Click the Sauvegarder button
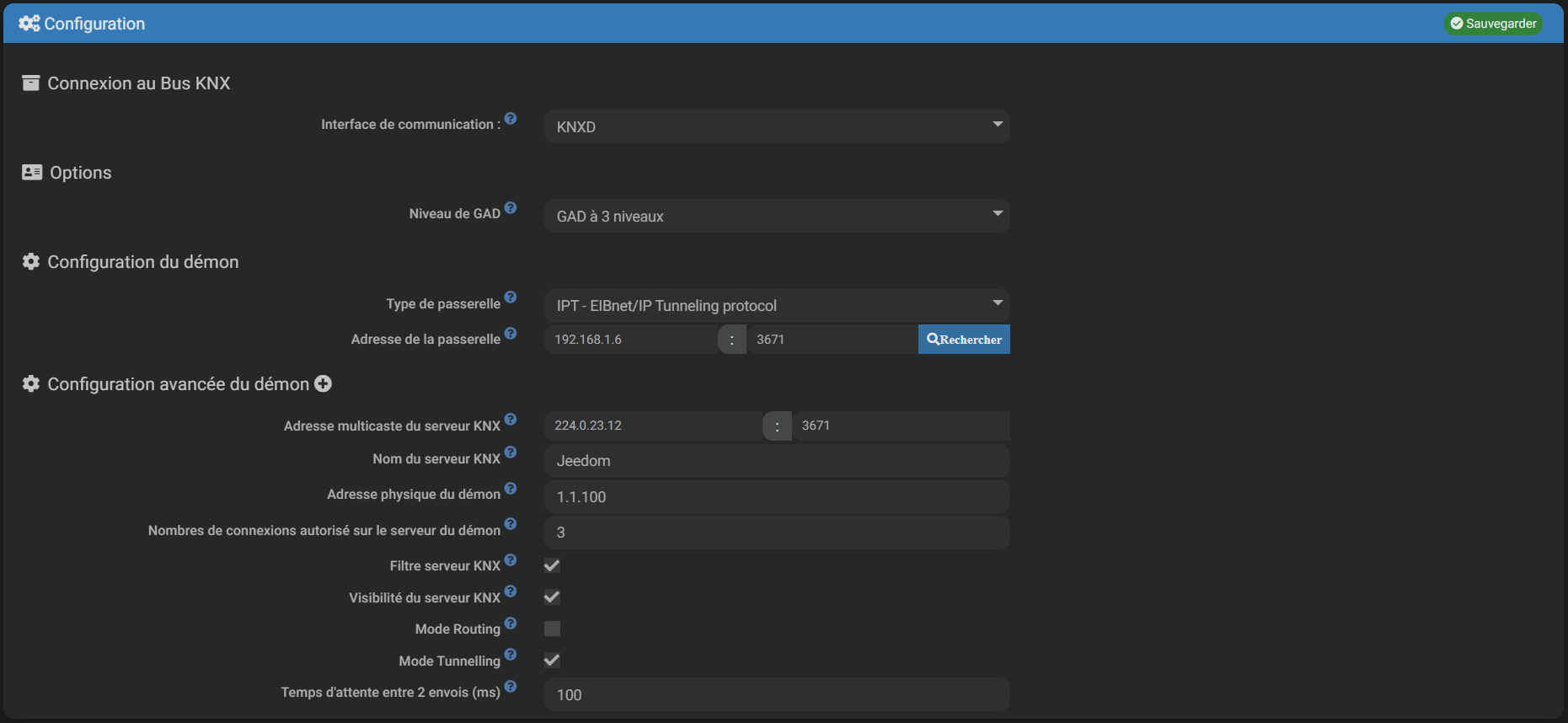Image resolution: width=1568 pixels, height=723 pixels. click(1493, 24)
